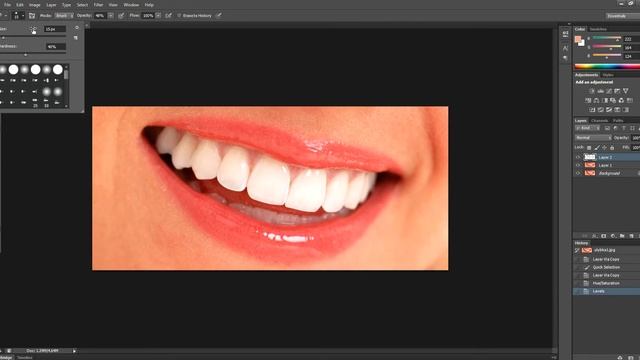This screenshot has width=640, height=360.
Task: Select the Background layer row
Action: pos(607,173)
